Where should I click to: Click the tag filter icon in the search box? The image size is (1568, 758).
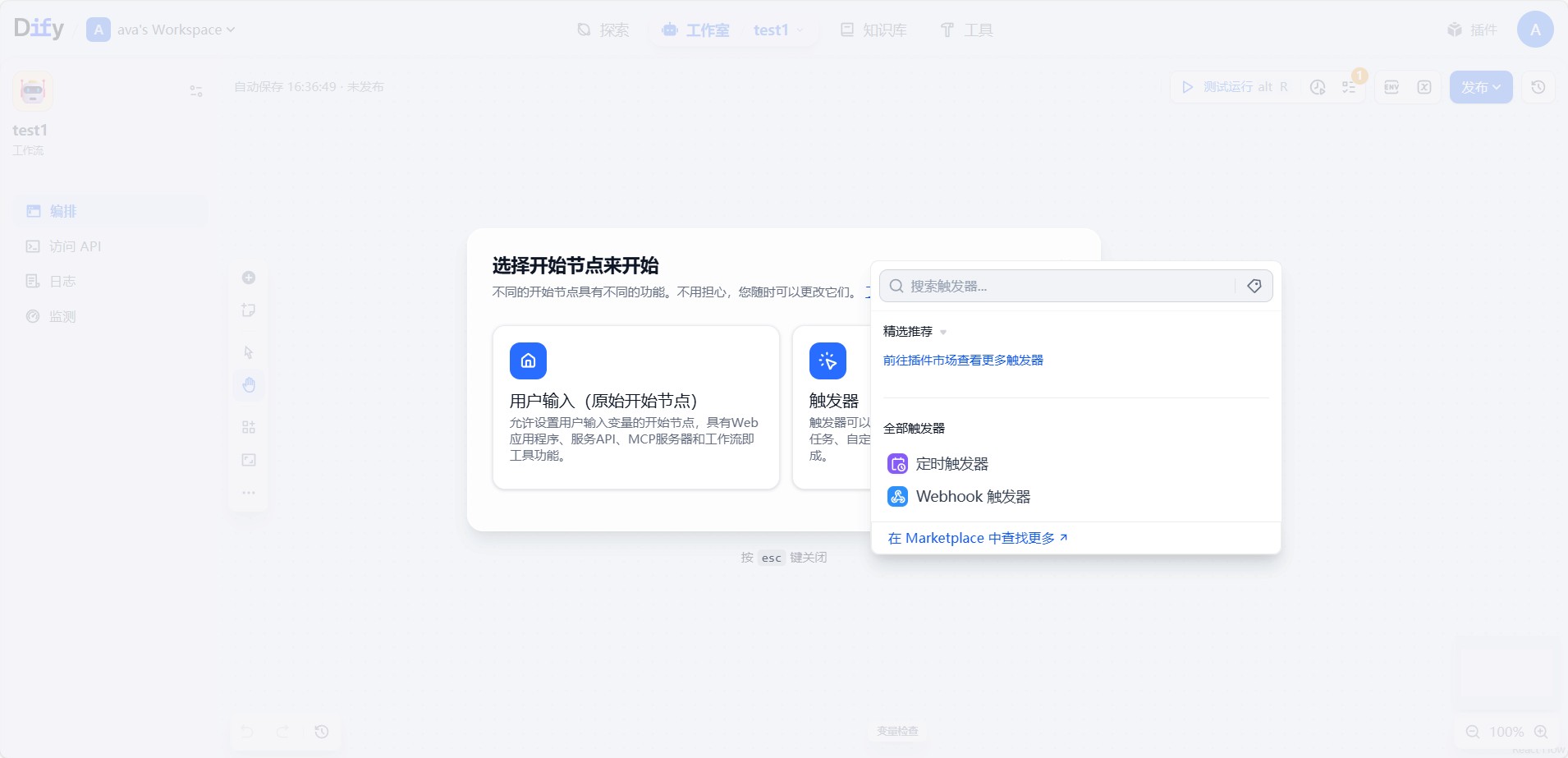(1254, 286)
